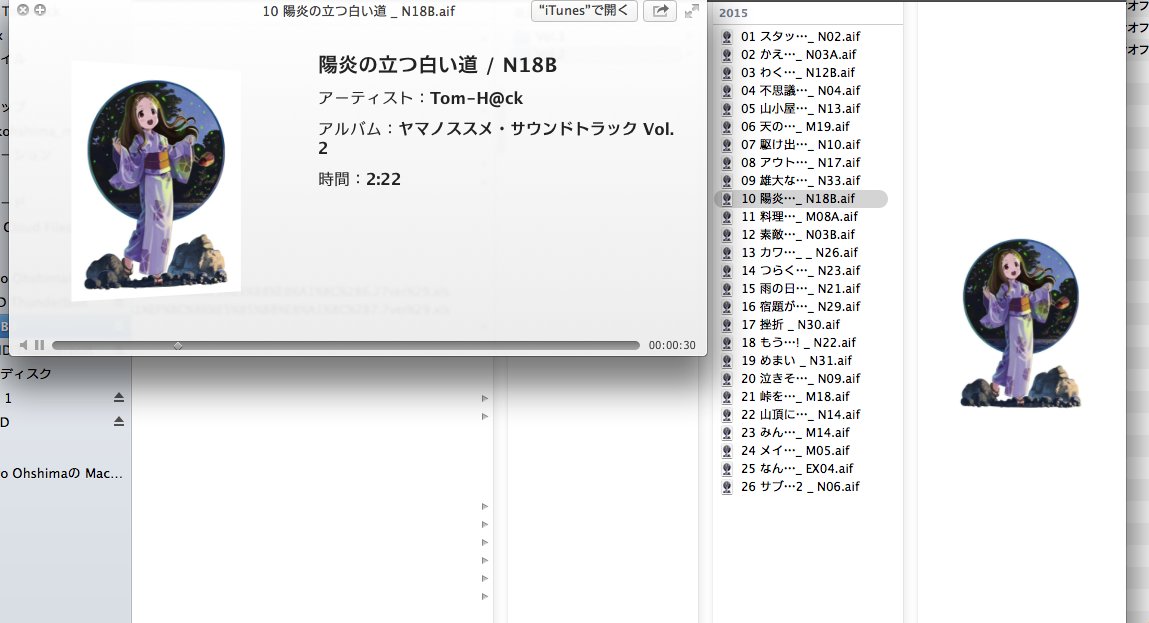The width and height of the screenshot is (1149, 623).
Task: Click the artwork preview in Finder preview column
Action: 1021,322
